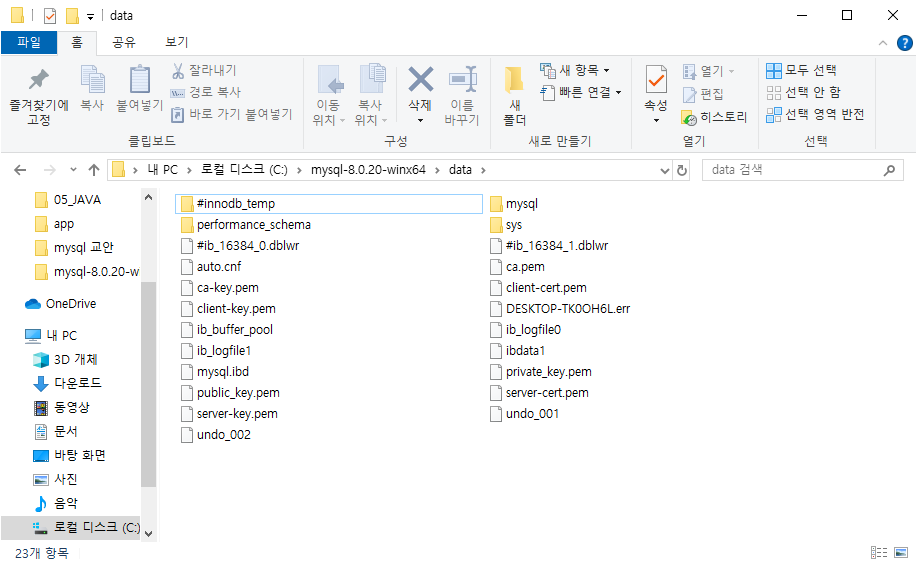The image size is (917, 566).
Task: Open customize quick access toolbar arrow
Action: click(90, 16)
